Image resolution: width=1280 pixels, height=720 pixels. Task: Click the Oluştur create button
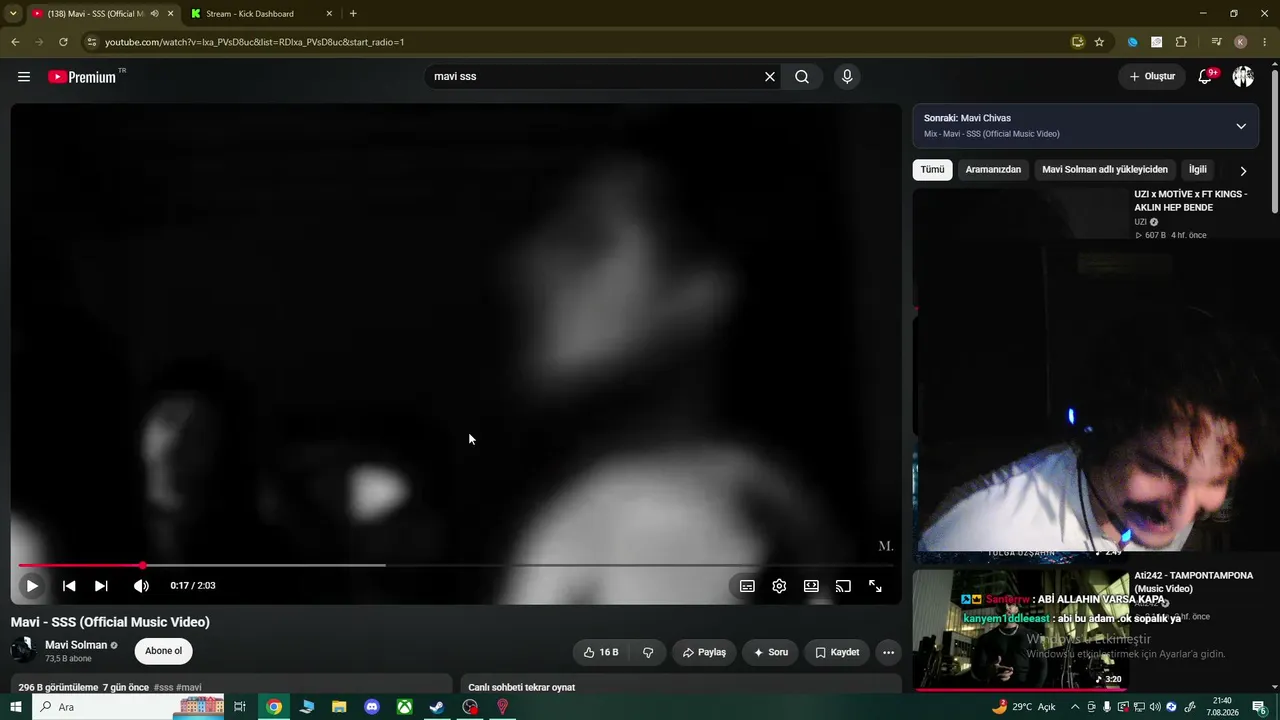1152,77
